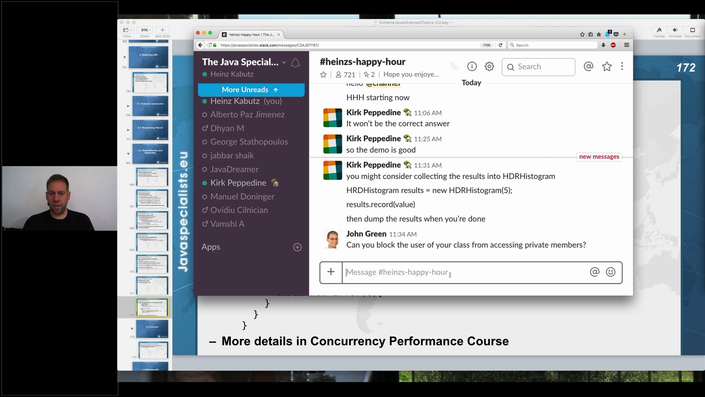The image size is (705, 397).
Task: Click the #heinzs-happy-hour channel title
Action: point(362,62)
